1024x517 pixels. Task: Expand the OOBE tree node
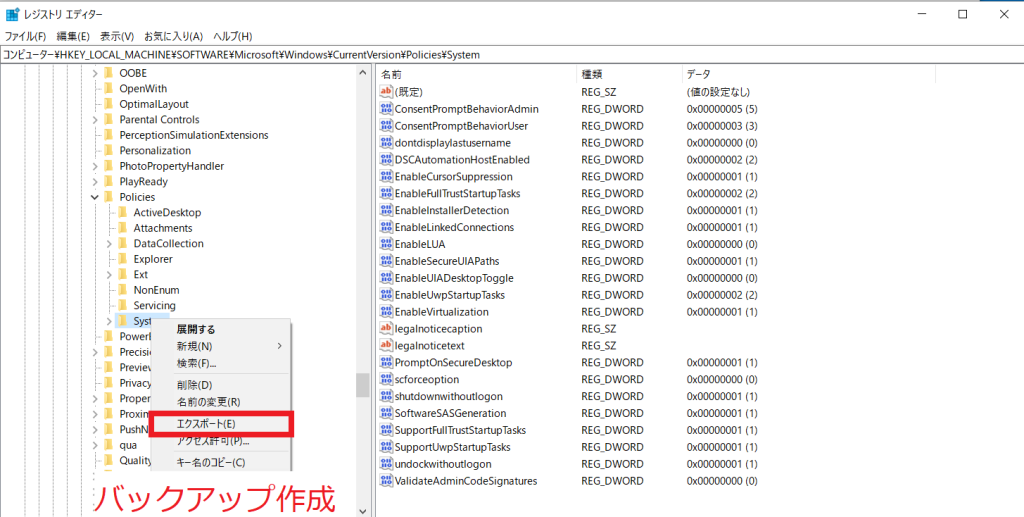pos(95,73)
